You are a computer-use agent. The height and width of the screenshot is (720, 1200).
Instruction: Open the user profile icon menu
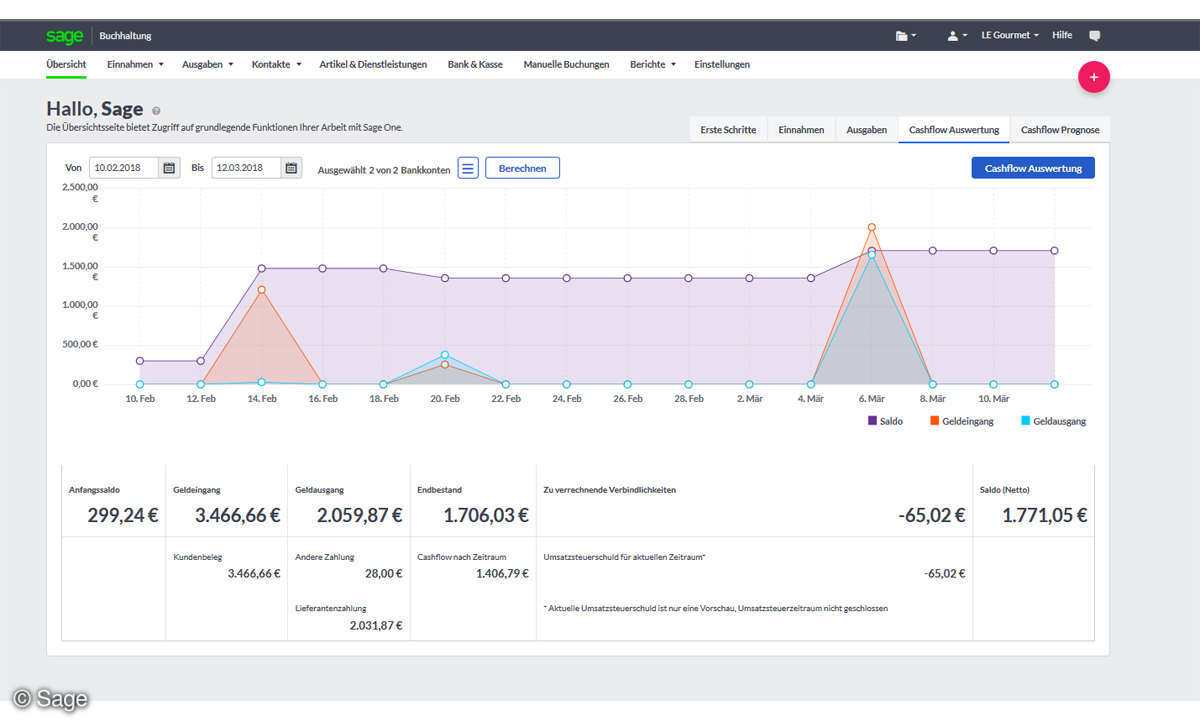point(956,35)
